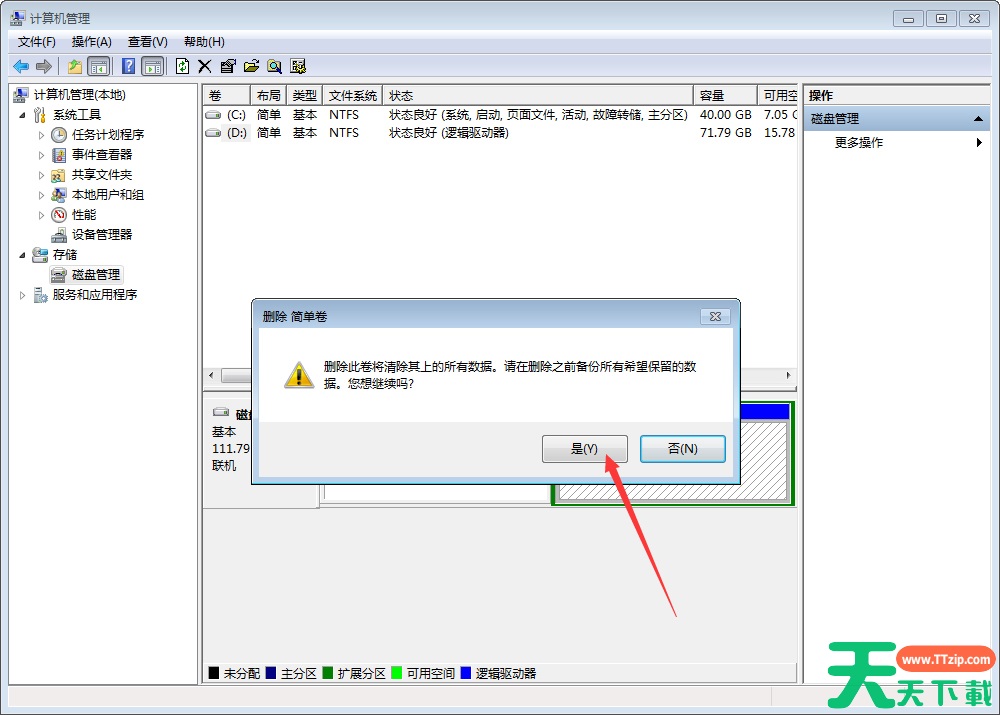
Task: Click the Services and Applications icon
Action: pyautogui.click(x=40, y=295)
